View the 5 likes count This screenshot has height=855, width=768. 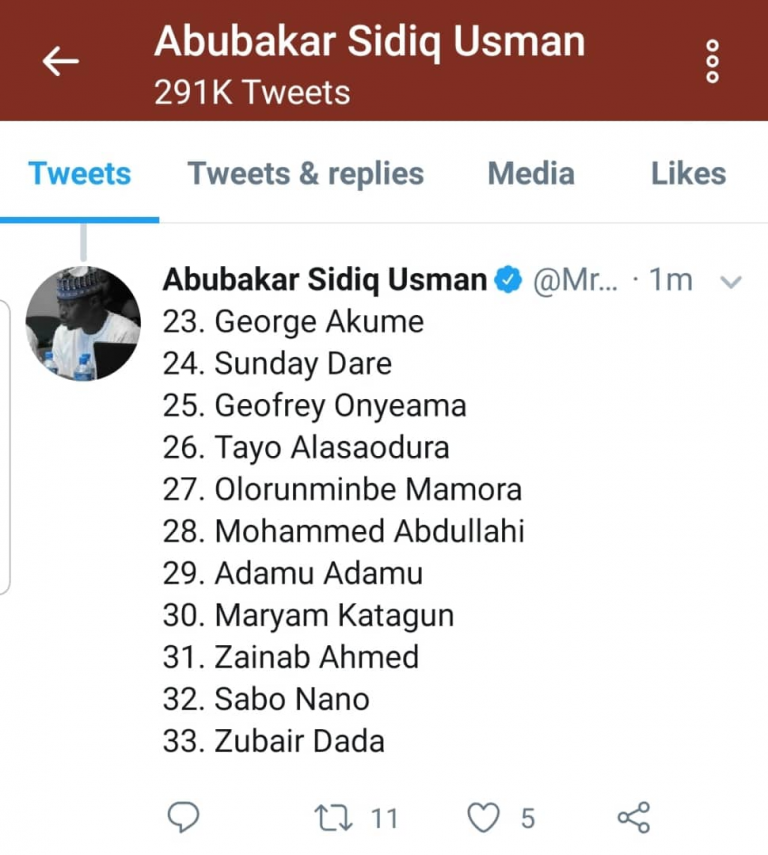[x=527, y=819]
